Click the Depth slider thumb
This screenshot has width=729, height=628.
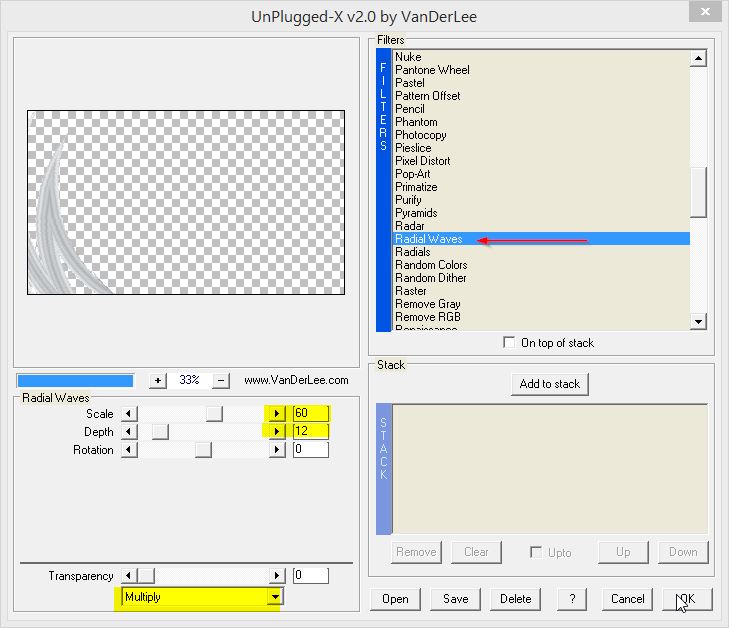(160, 431)
